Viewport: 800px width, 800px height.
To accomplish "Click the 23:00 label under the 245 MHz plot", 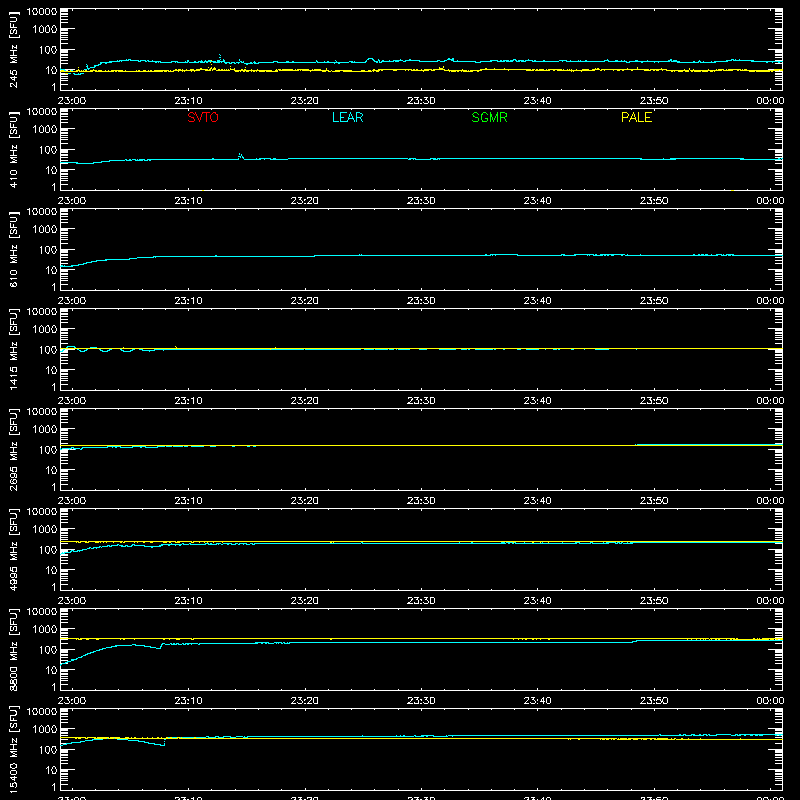I will (72, 101).
